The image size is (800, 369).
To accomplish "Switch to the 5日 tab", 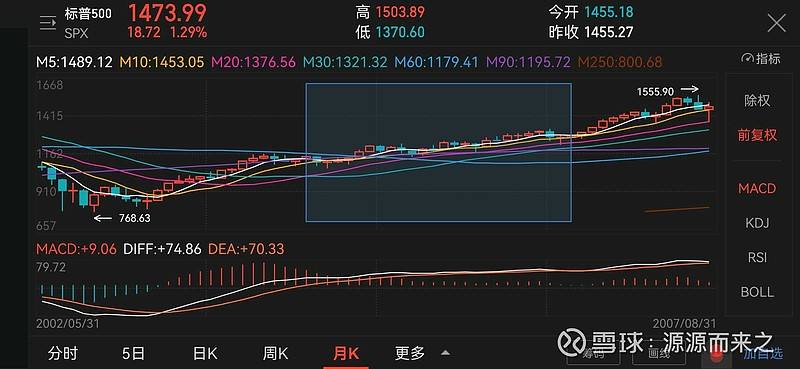I will [133, 353].
